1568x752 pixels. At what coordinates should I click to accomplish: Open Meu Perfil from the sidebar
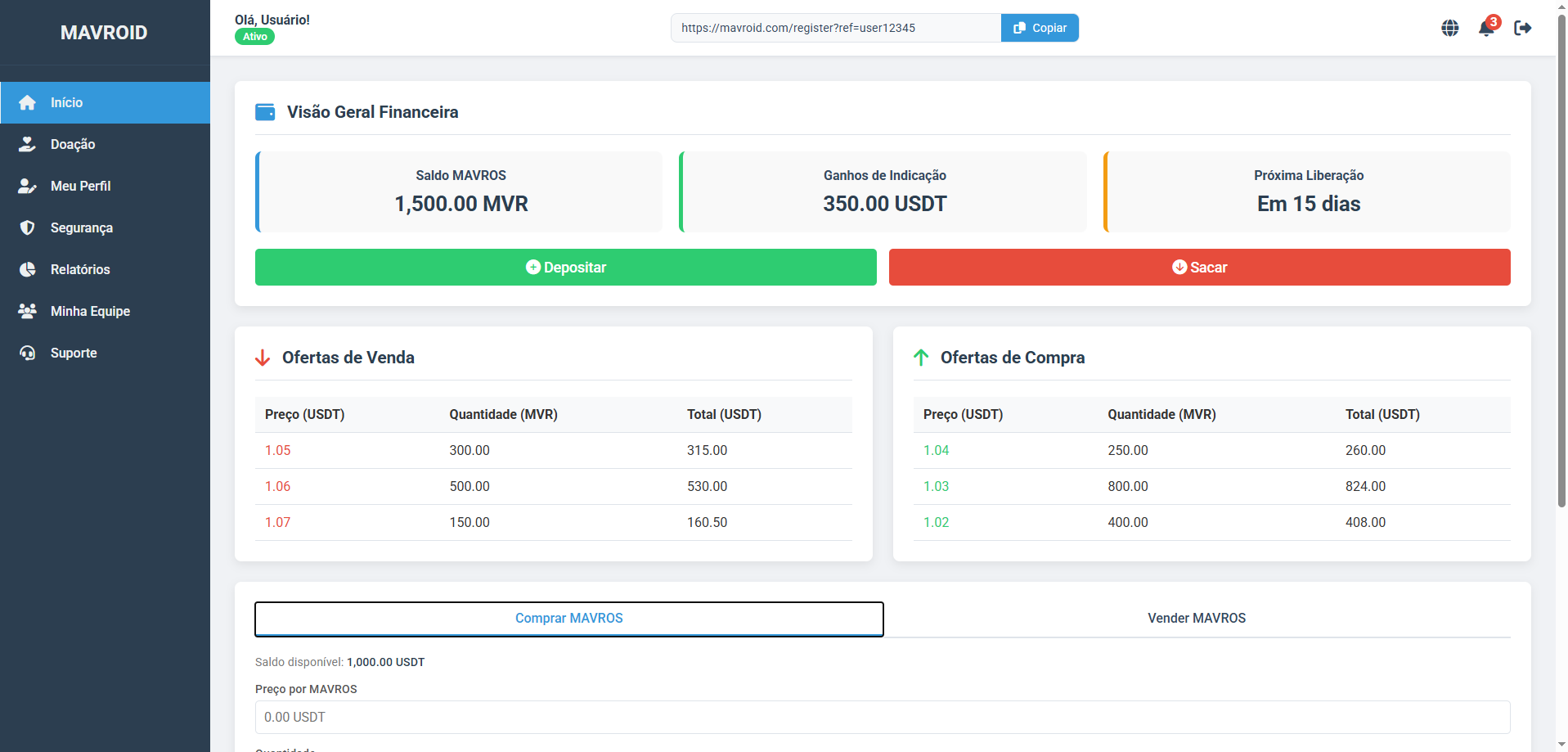pos(28,186)
